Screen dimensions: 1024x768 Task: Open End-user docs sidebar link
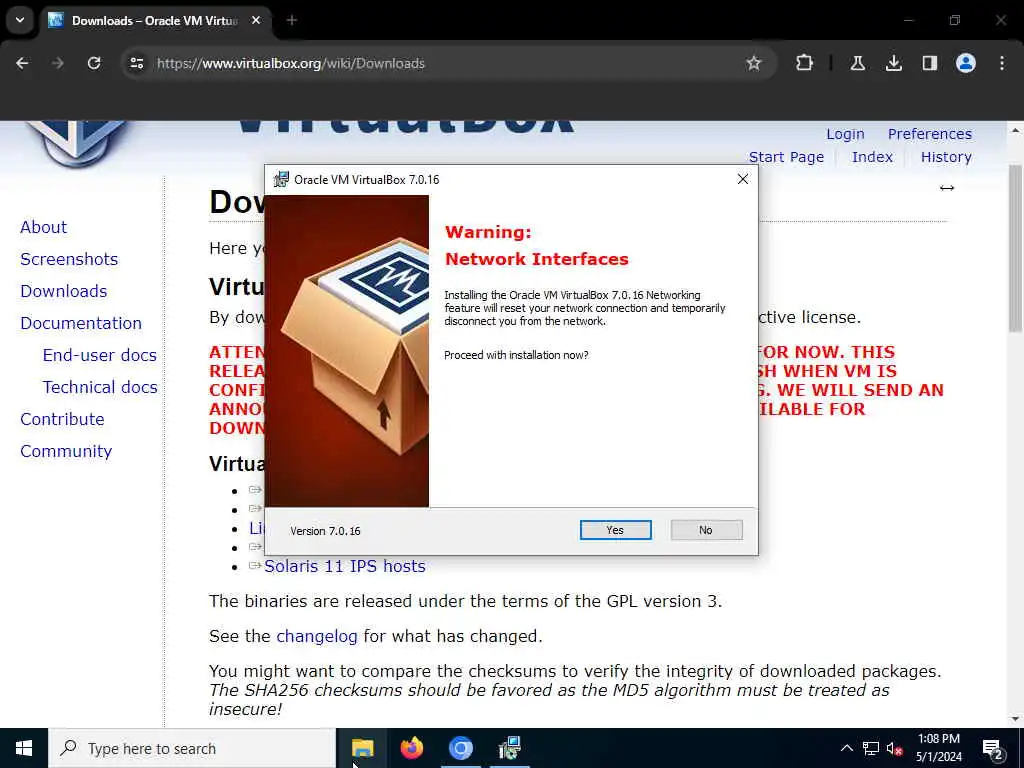[x=99, y=355]
